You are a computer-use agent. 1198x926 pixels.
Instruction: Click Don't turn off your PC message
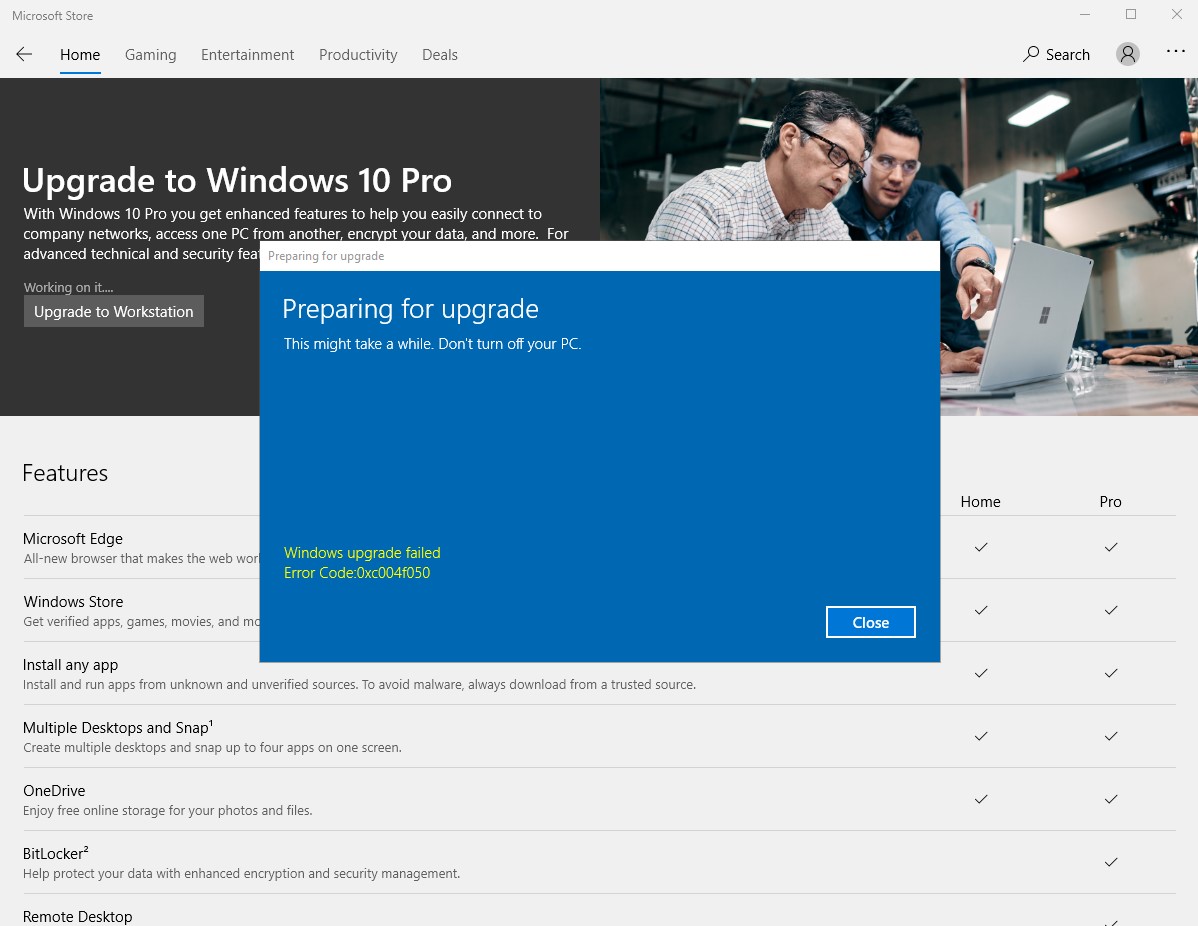(510, 344)
